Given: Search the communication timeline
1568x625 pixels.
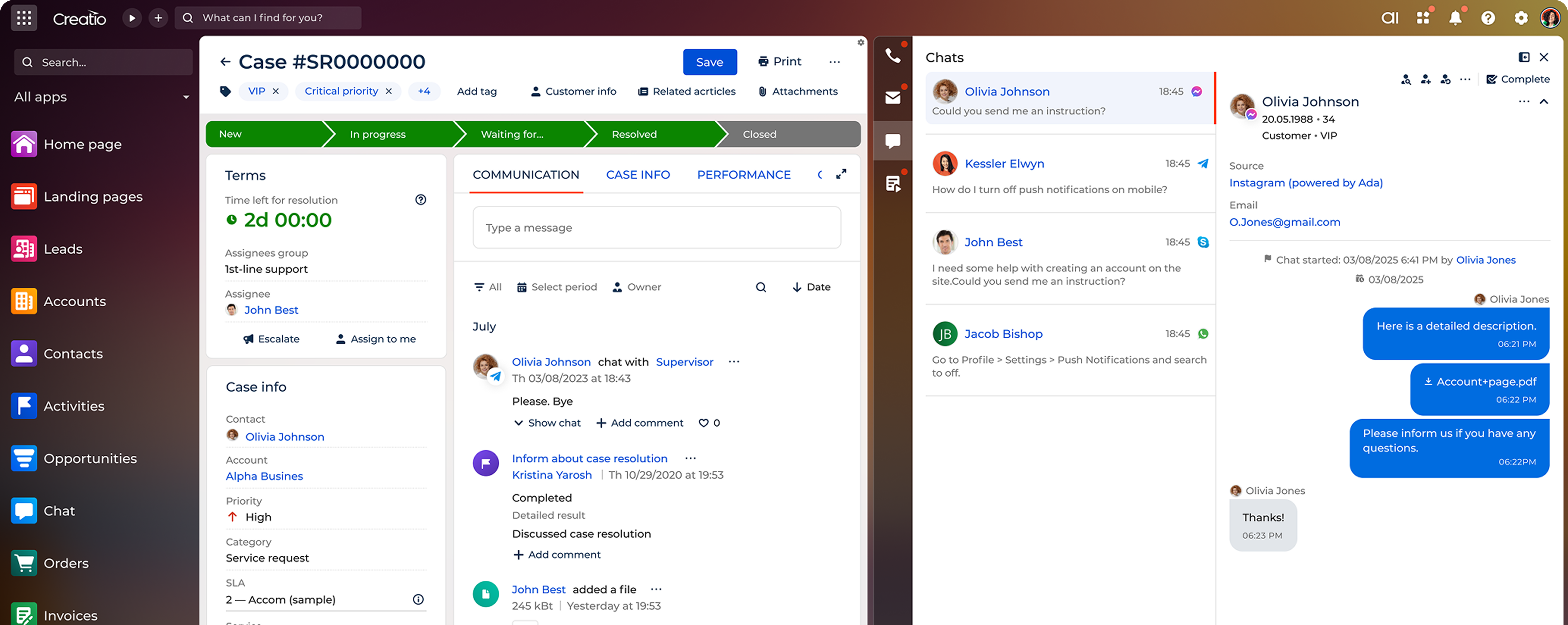Looking at the screenshot, I should [761, 287].
